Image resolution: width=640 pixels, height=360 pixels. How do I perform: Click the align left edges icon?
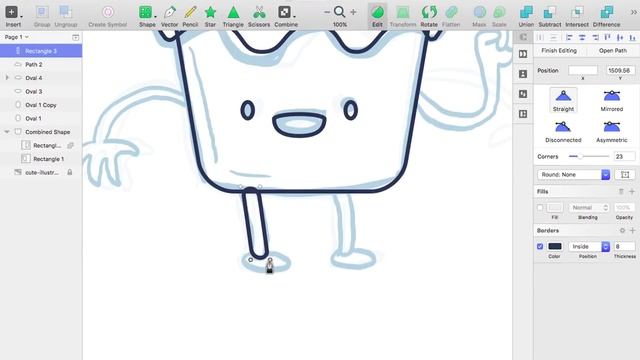(x=569, y=38)
